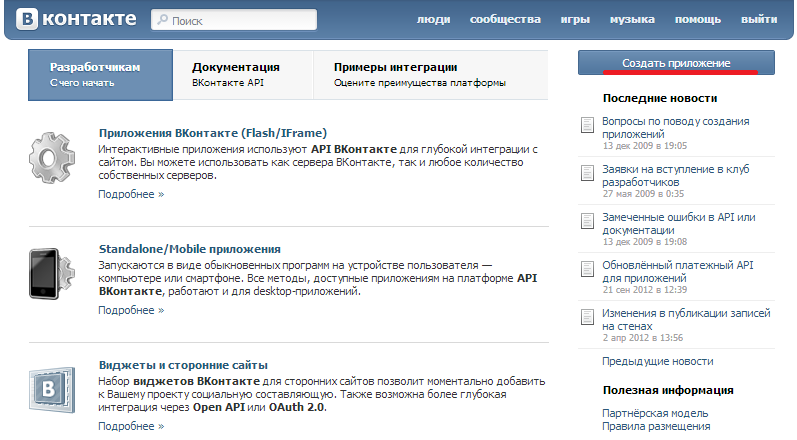Click the date 13 дек 2009 в 19:05
797x440 pixels.
[x=645, y=146]
